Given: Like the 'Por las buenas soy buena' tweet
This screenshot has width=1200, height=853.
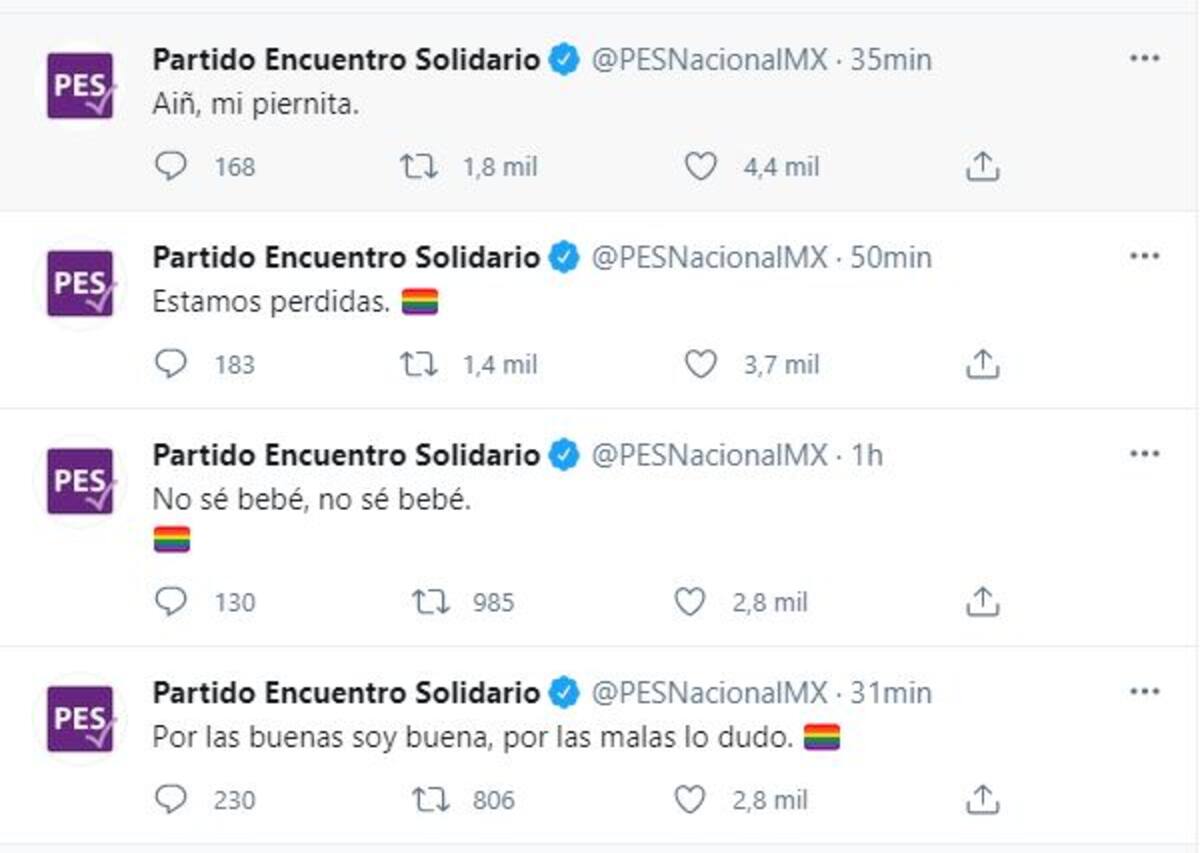Looking at the screenshot, I should (689, 799).
